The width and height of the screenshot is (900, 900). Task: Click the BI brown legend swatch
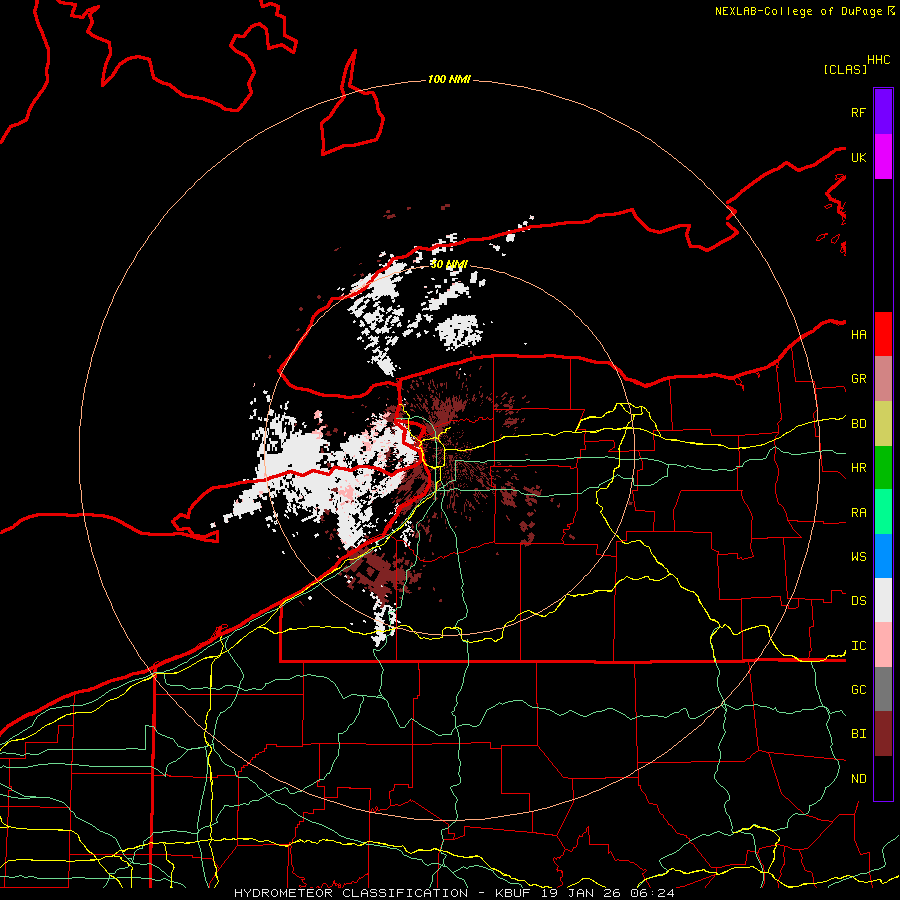(883, 734)
